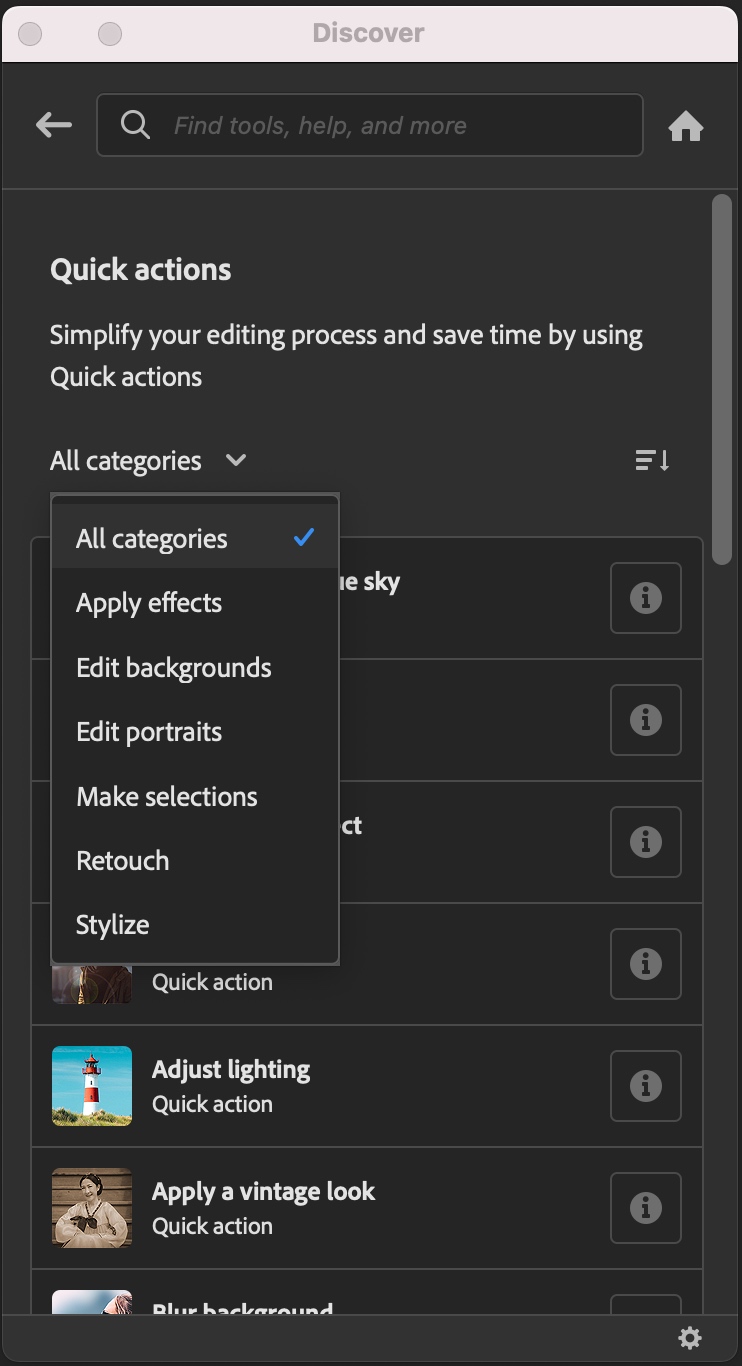This screenshot has height=1366, width=742.
Task: Open the sort order icon
Action: 652,461
